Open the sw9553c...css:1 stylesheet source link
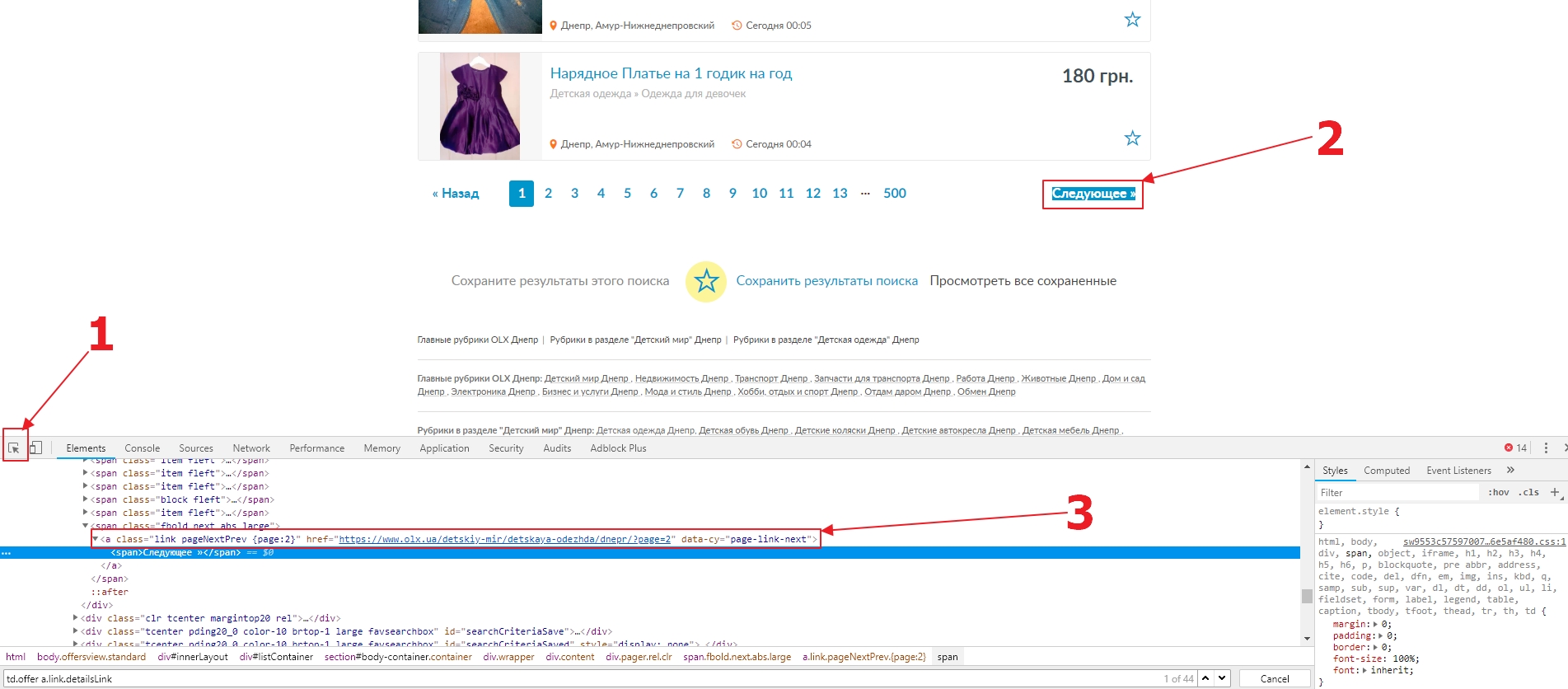This screenshot has width=1568, height=689. [1484, 541]
